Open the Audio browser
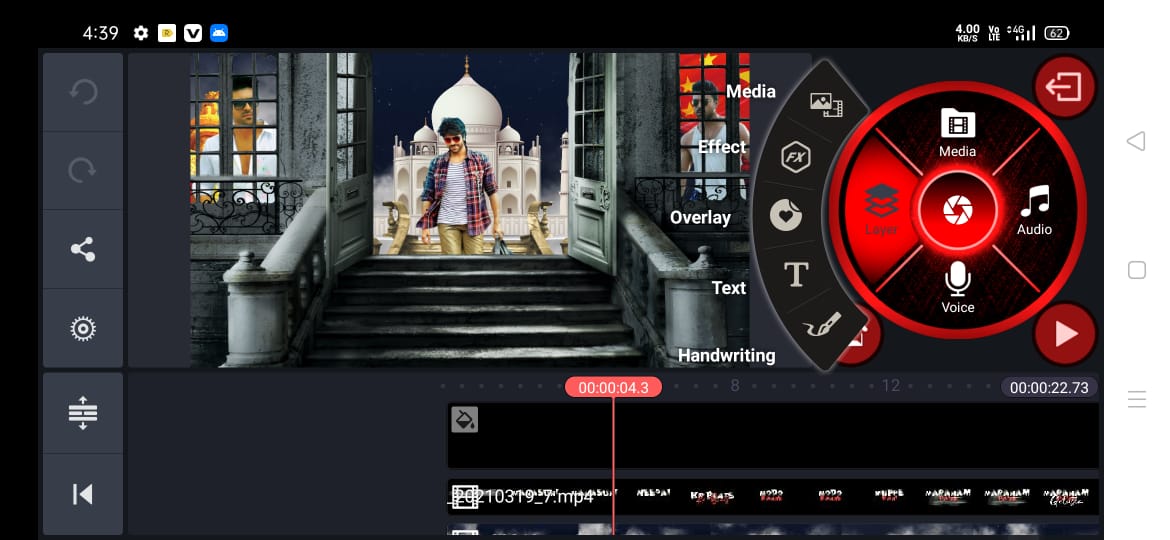 1034,210
